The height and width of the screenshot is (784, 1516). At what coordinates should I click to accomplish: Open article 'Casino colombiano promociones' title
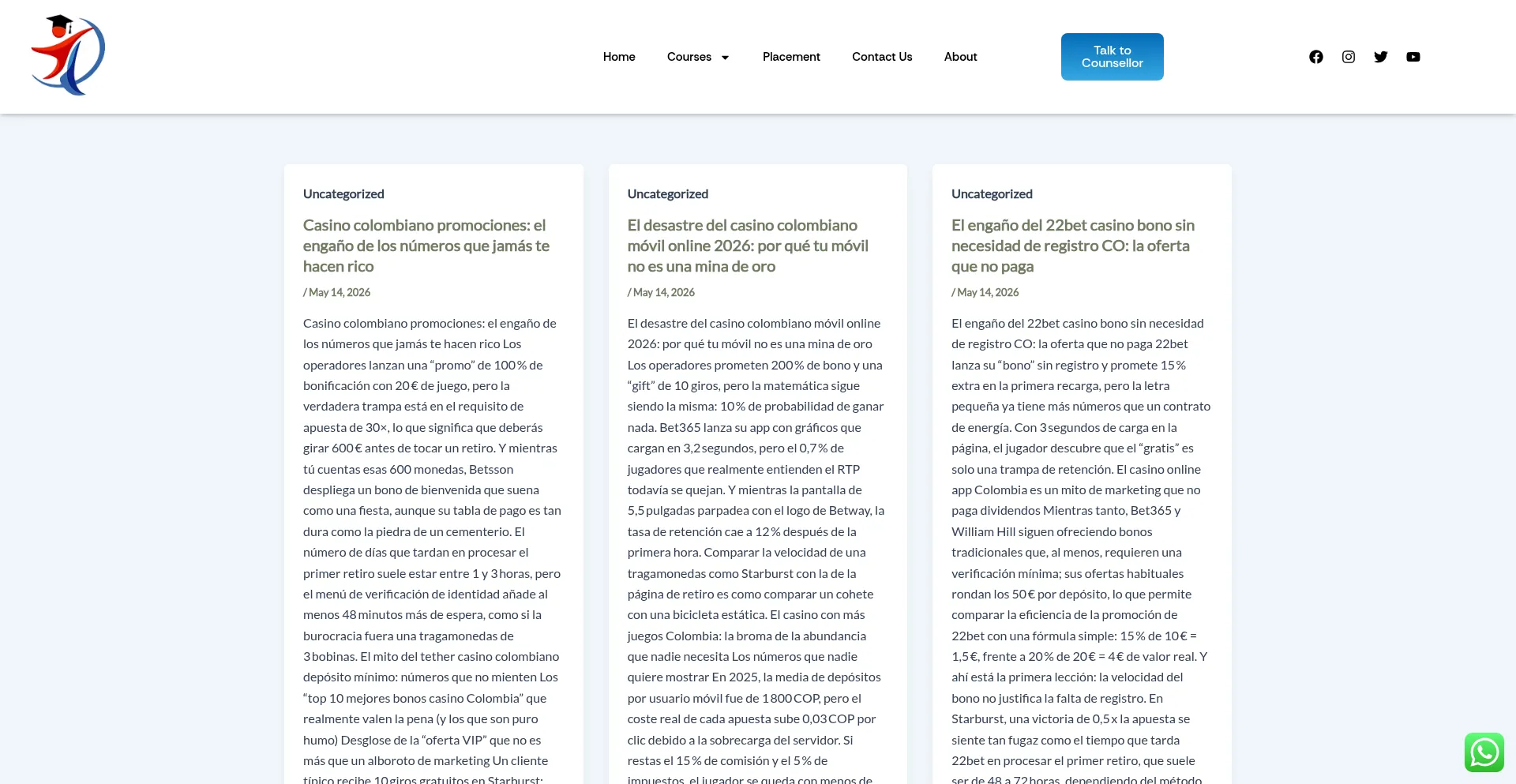426,246
